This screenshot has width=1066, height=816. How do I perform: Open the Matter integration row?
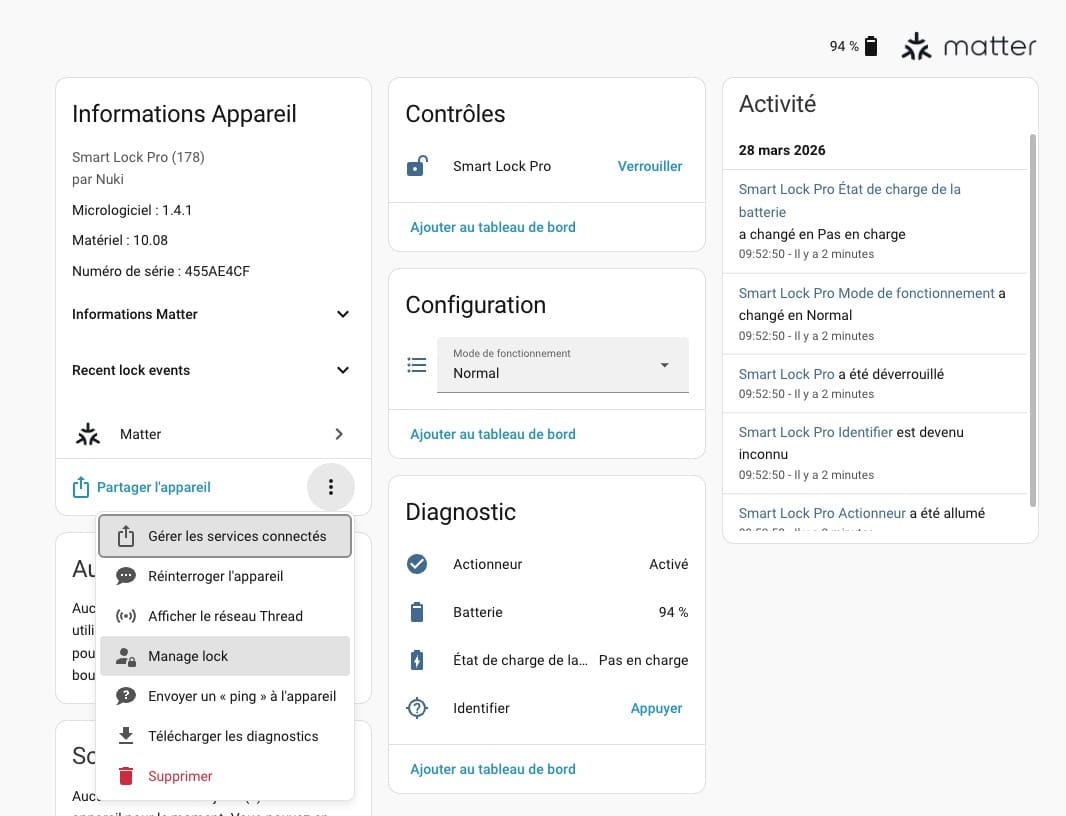tap(212, 434)
